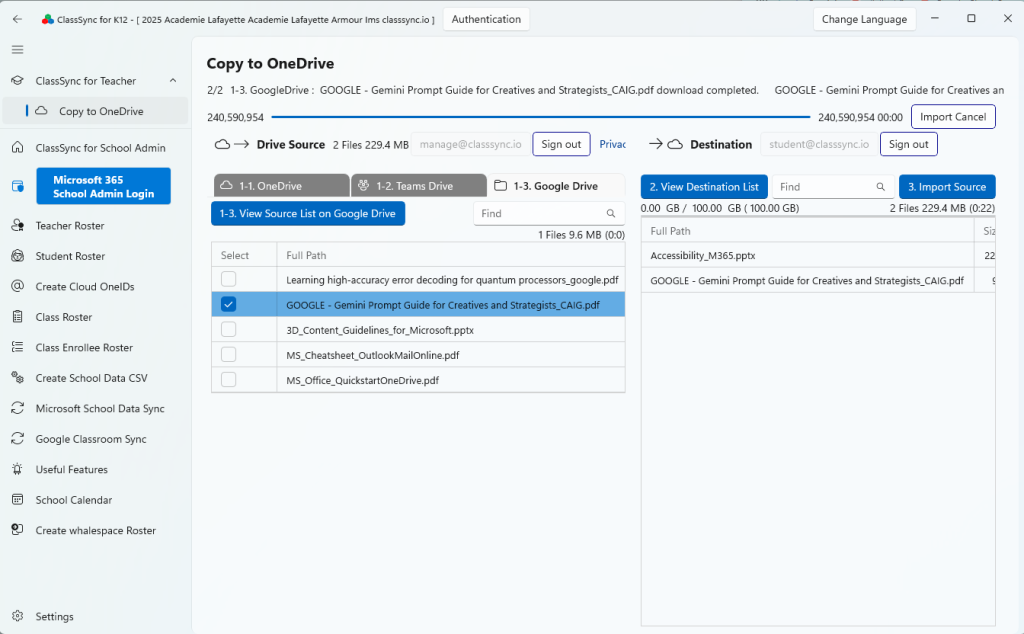Click the ClassSync for Teacher graduation cap icon

coord(18,80)
